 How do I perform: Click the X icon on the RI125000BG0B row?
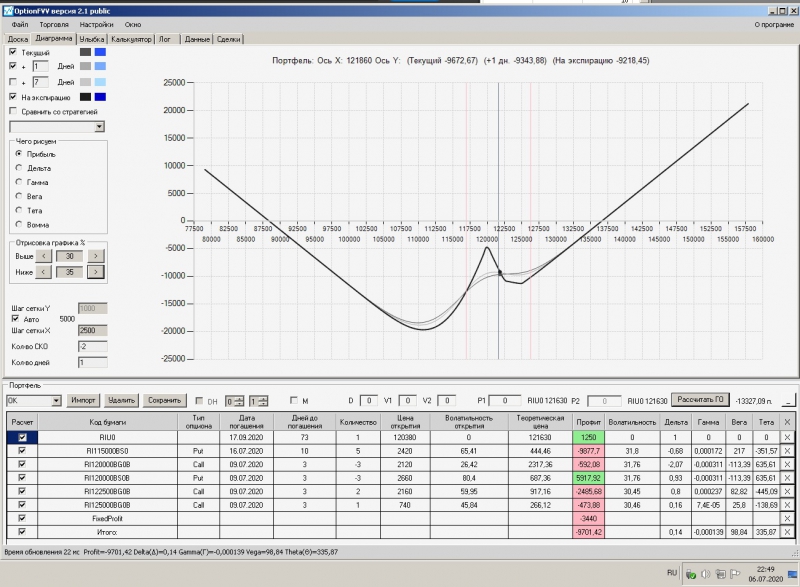(787, 505)
